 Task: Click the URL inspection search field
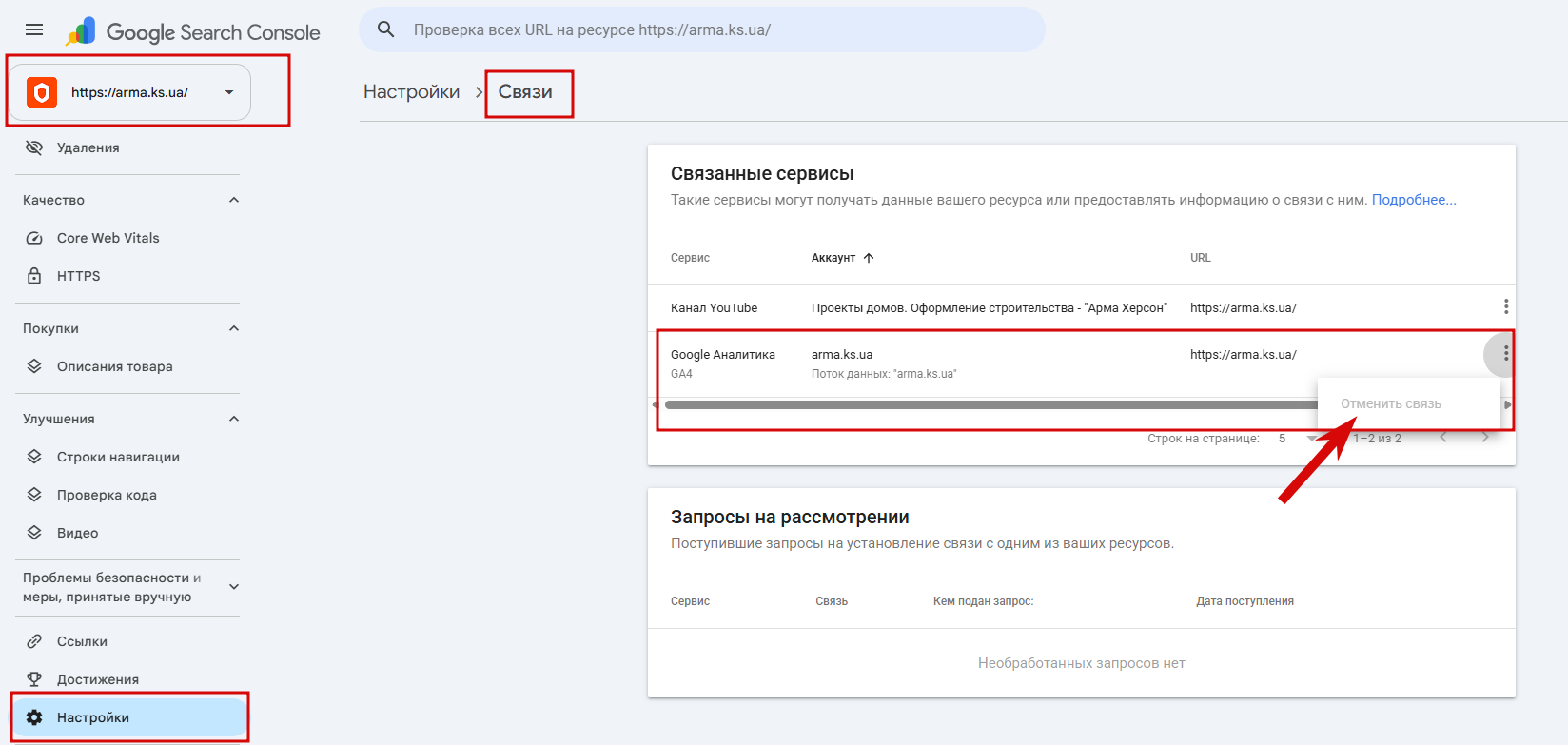point(702,29)
